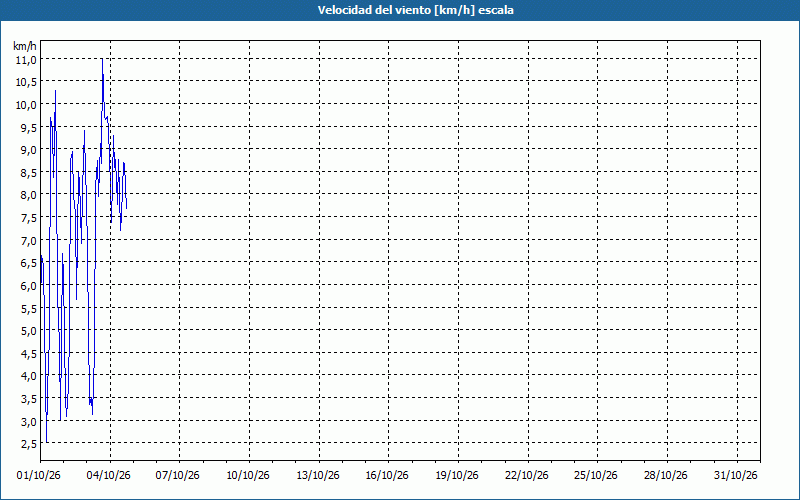Click the '01/10/26' date label
The height and width of the screenshot is (500, 800).
tap(39, 476)
